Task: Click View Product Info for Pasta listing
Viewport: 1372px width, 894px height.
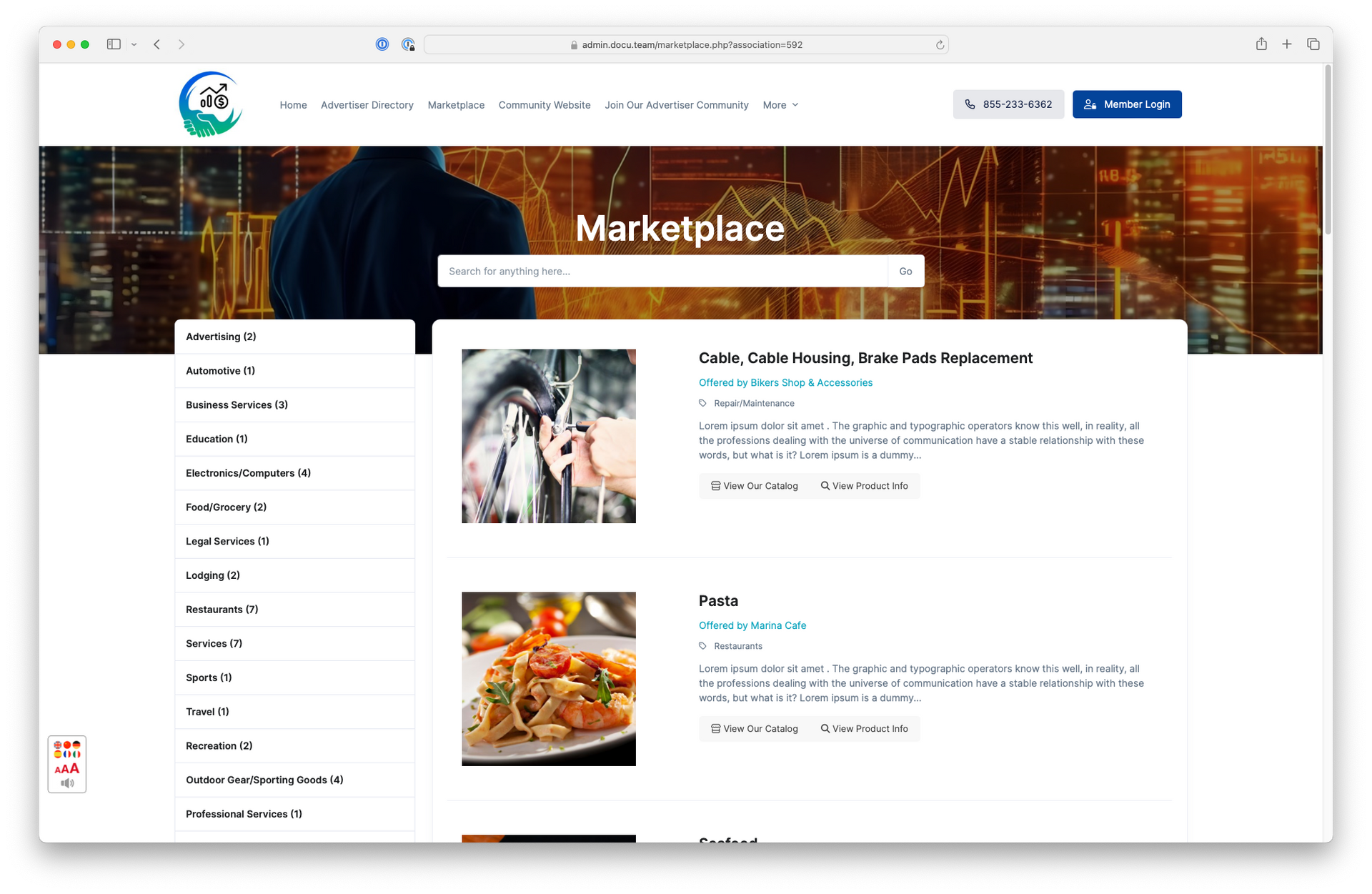Action: 864,729
